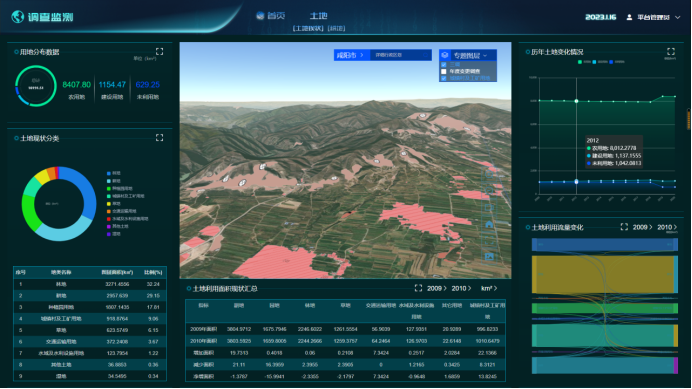Image resolution: width=692 pixels, height=389 pixels.
Task: Change the 2009 year in summary table header
Action: point(436,288)
